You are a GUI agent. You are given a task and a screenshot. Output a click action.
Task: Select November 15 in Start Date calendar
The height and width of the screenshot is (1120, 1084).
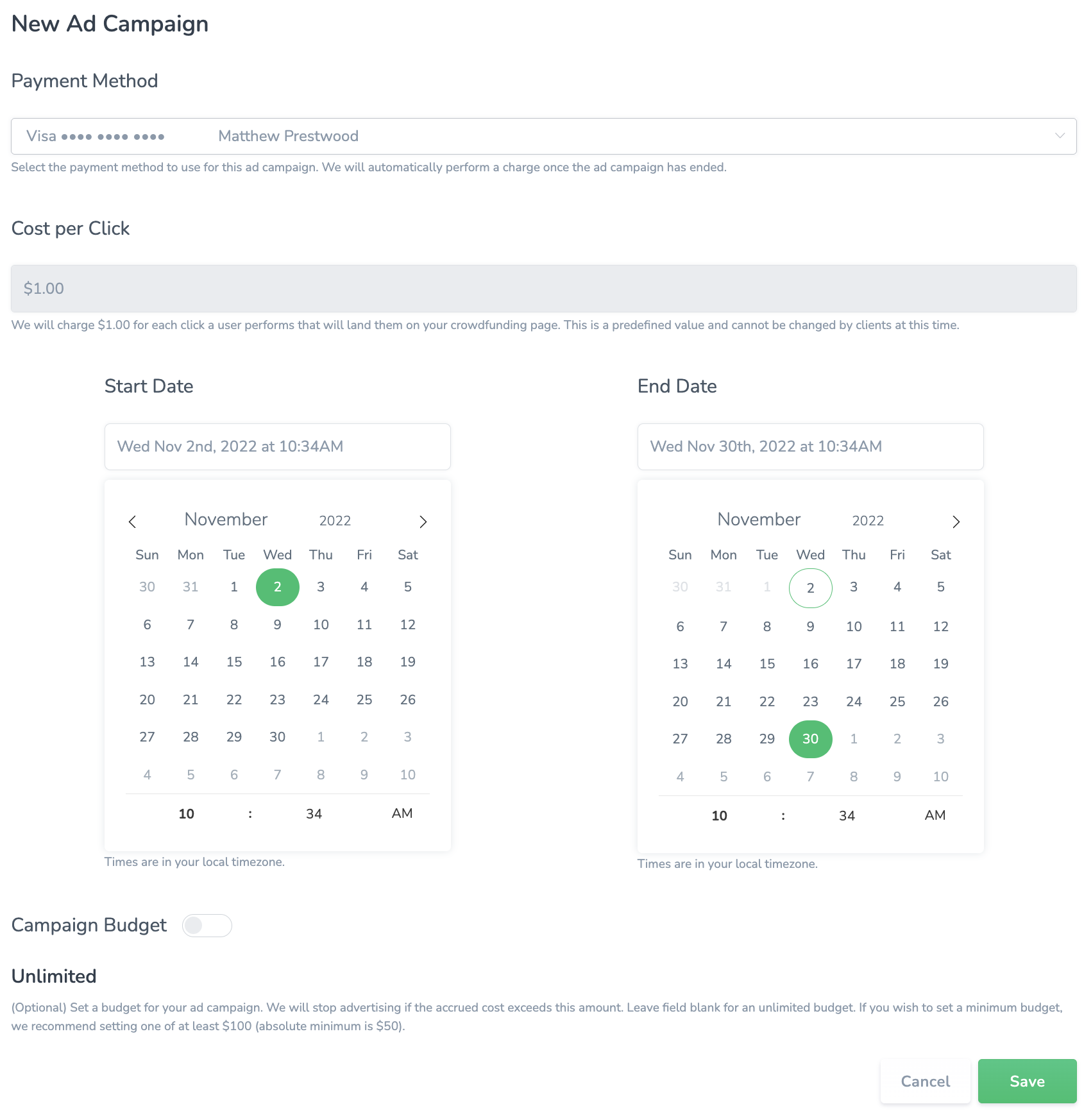[234, 662]
